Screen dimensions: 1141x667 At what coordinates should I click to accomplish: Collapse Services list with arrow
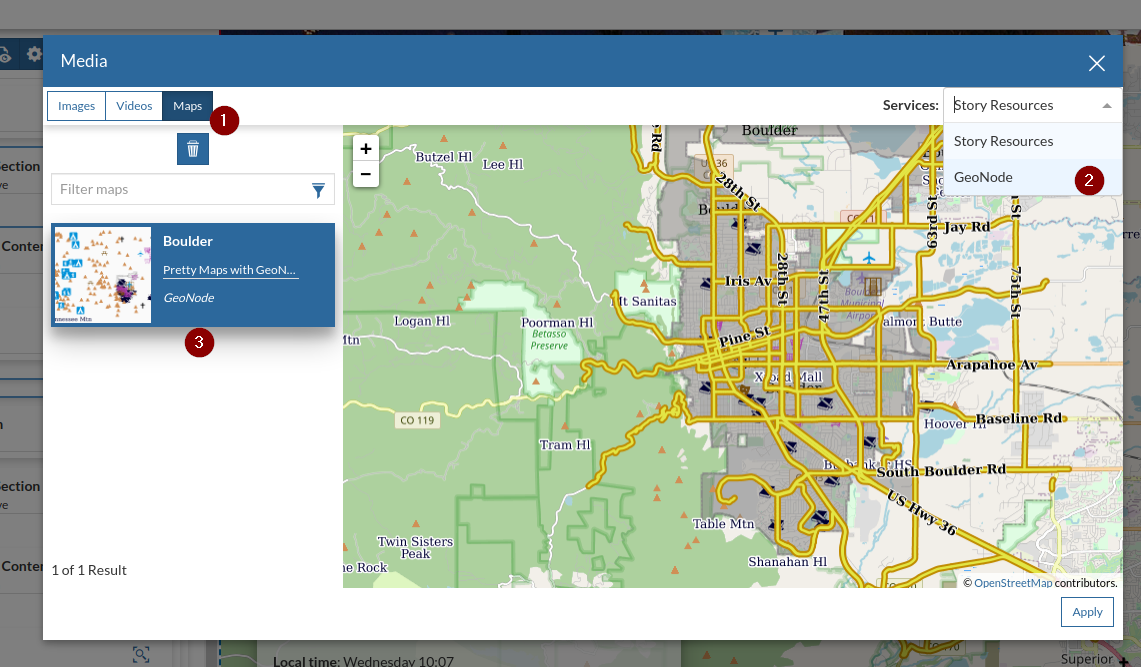point(1107,105)
